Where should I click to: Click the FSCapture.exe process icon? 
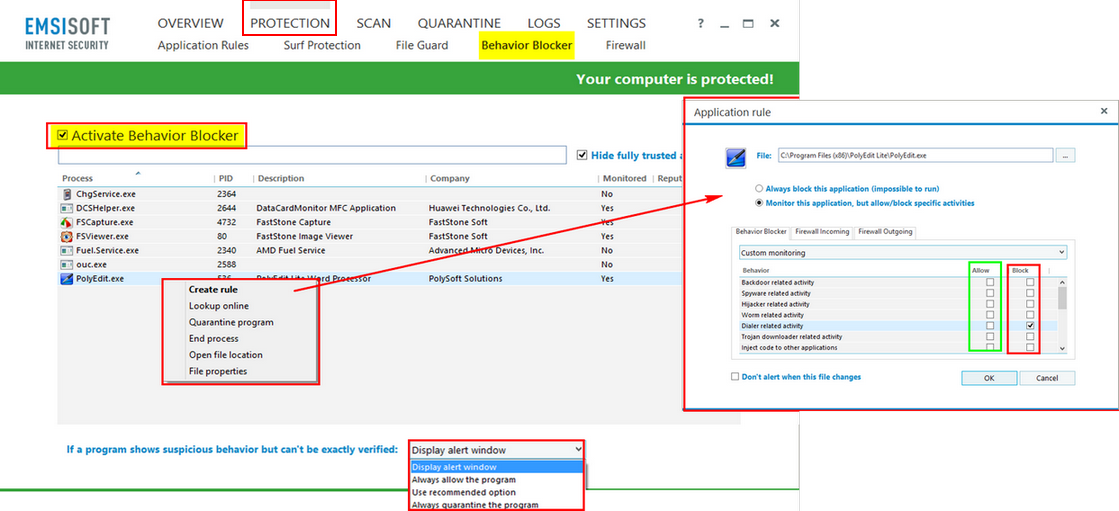pyautogui.click(x=66, y=222)
